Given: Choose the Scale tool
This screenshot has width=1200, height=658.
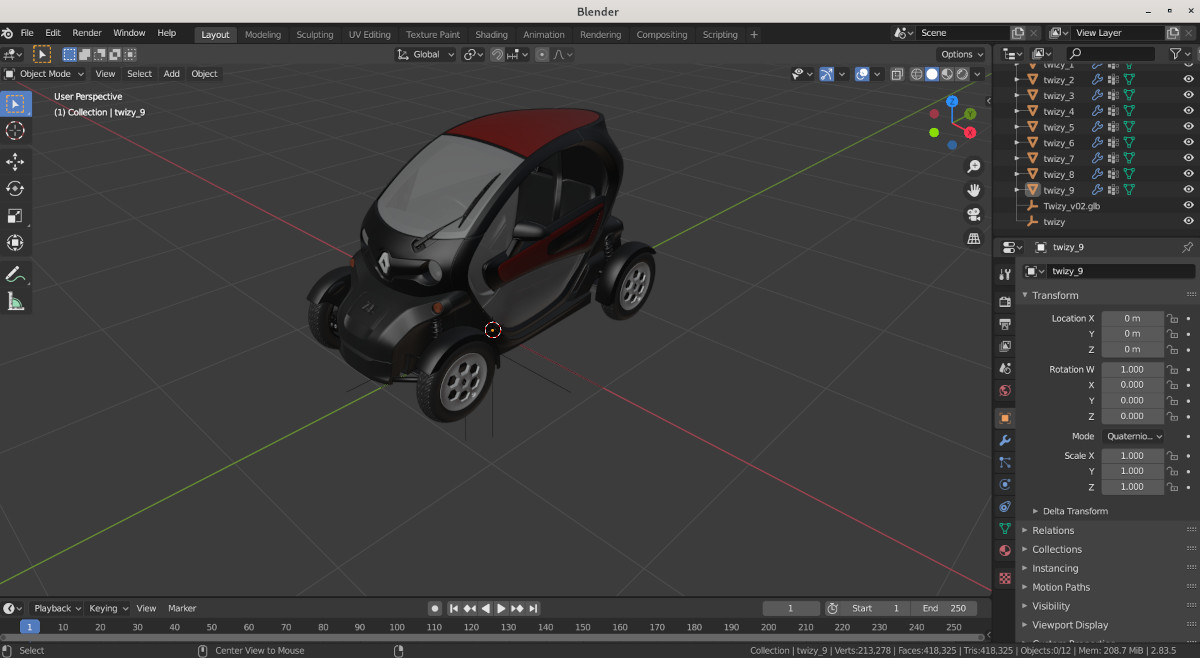Looking at the screenshot, I should pos(15,216).
